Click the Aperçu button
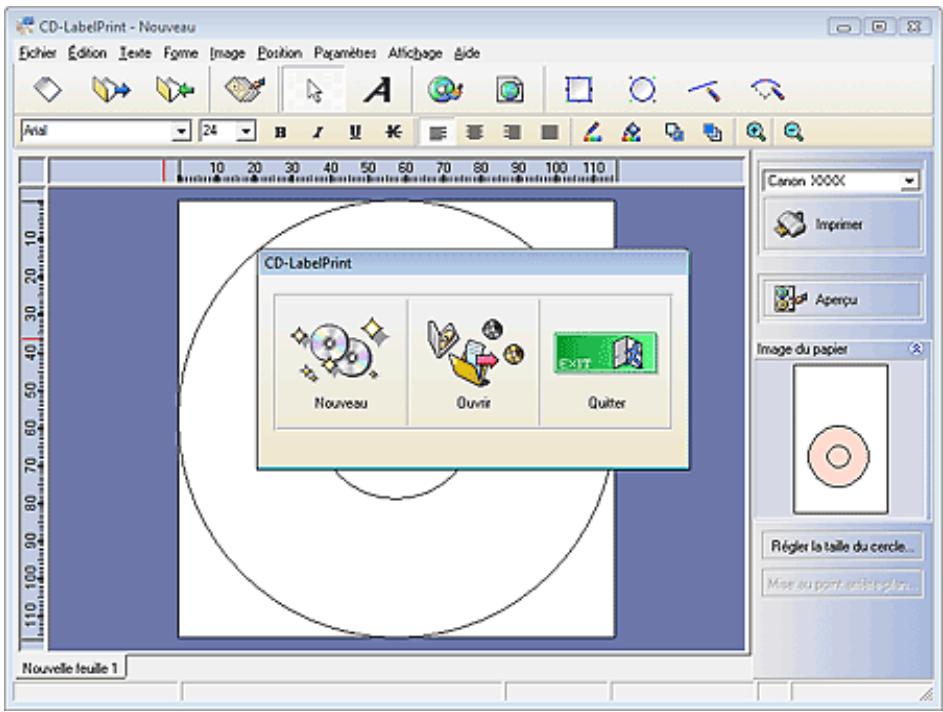 click(841, 299)
